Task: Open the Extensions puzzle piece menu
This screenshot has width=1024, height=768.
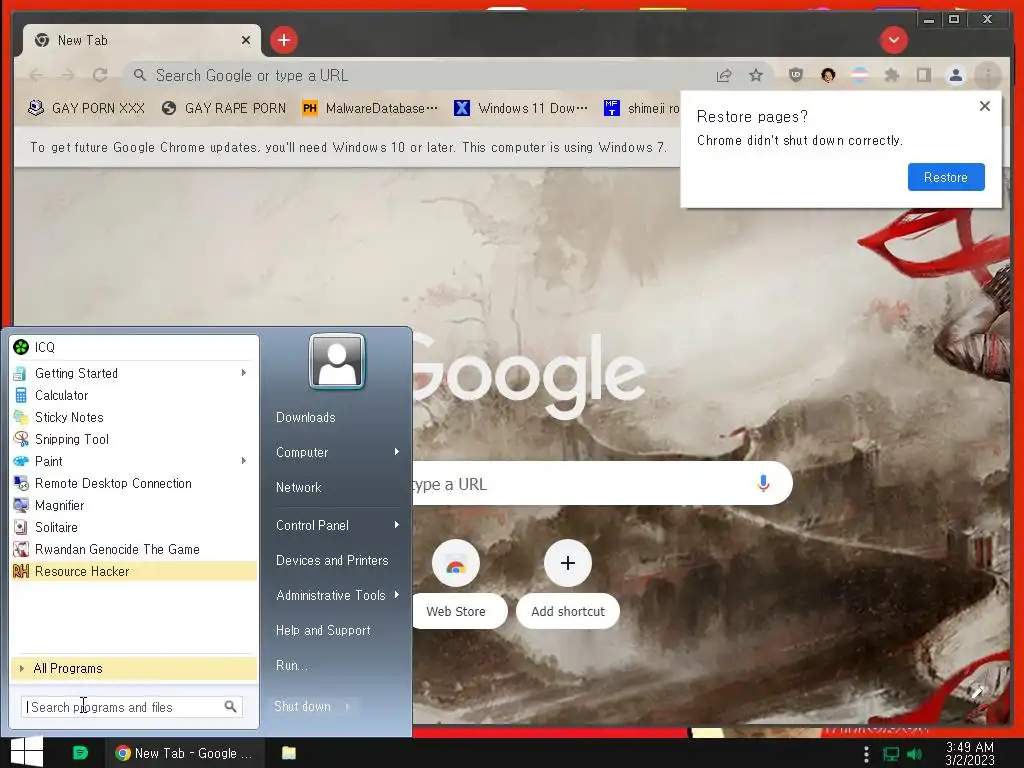Action: (x=891, y=75)
